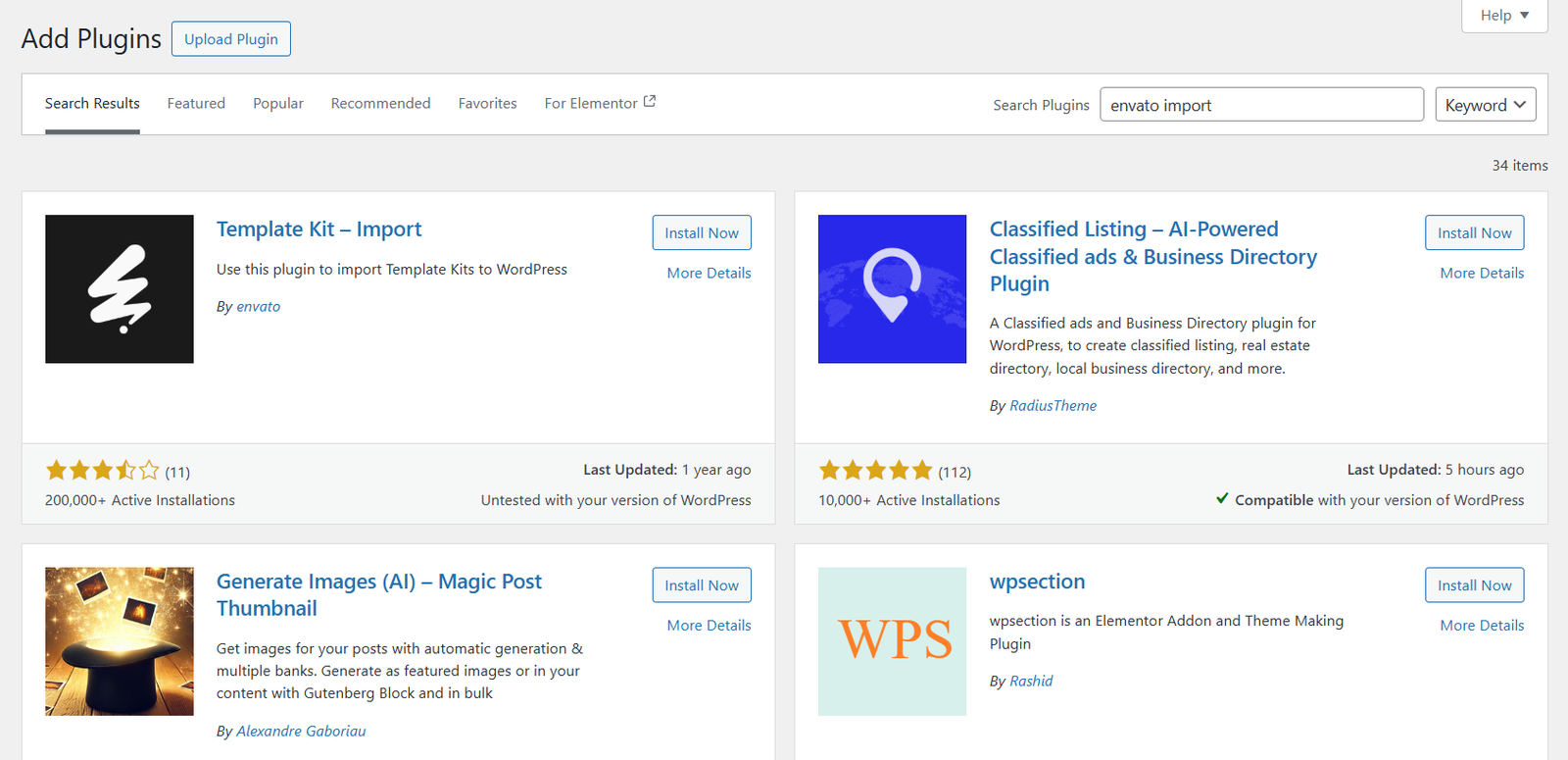Click the Search Plugins input field

(x=1261, y=105)
